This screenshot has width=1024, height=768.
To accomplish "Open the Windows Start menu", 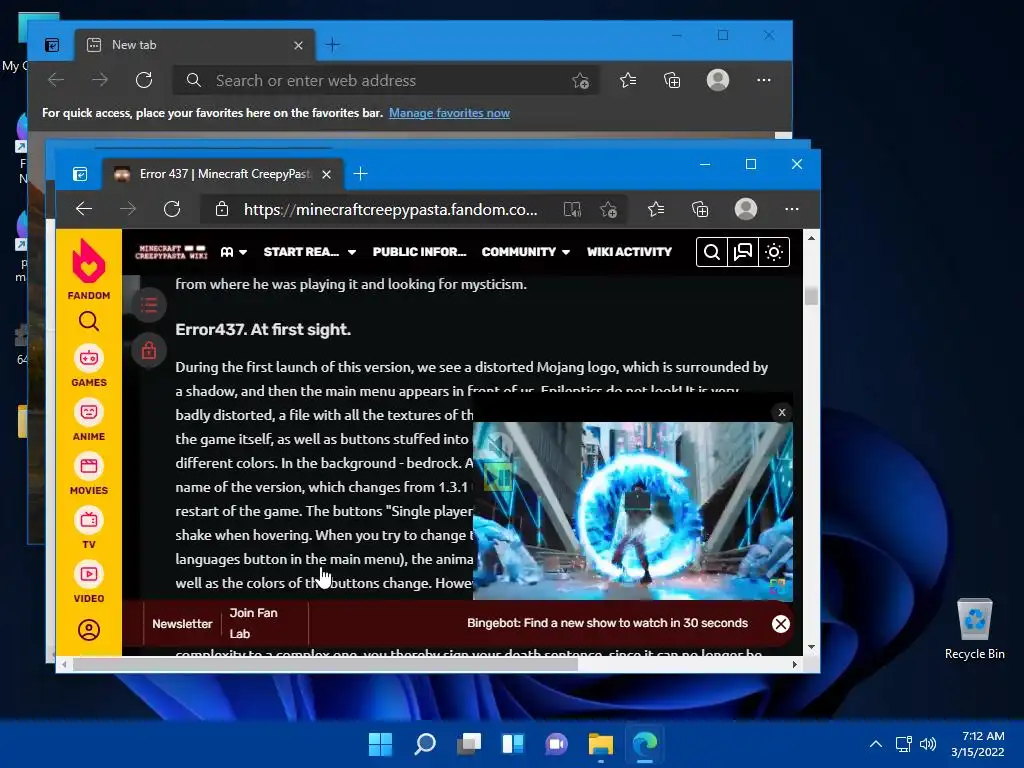I will point(380,744).
